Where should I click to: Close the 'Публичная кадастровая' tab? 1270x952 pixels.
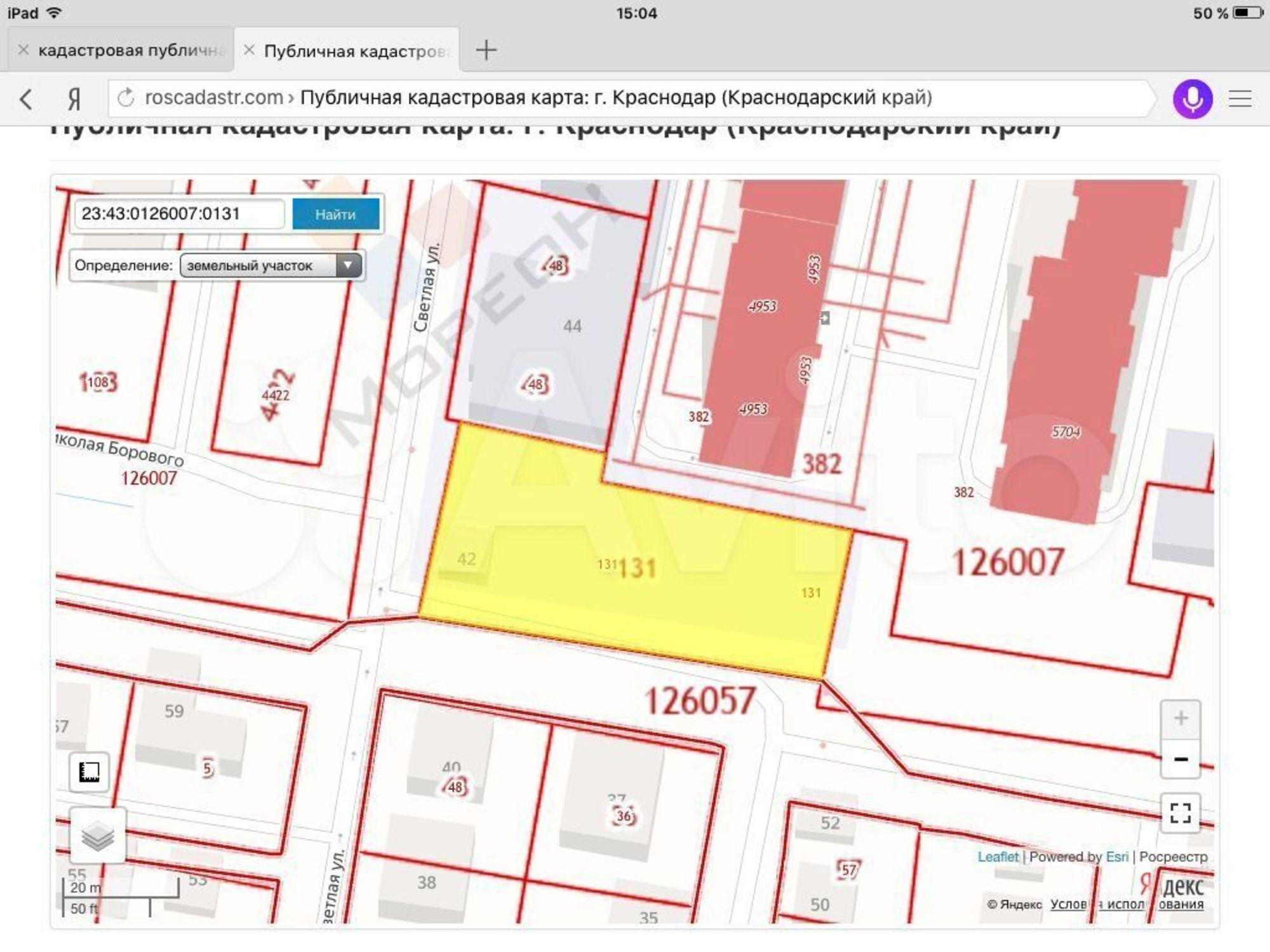tap(250, 50)
